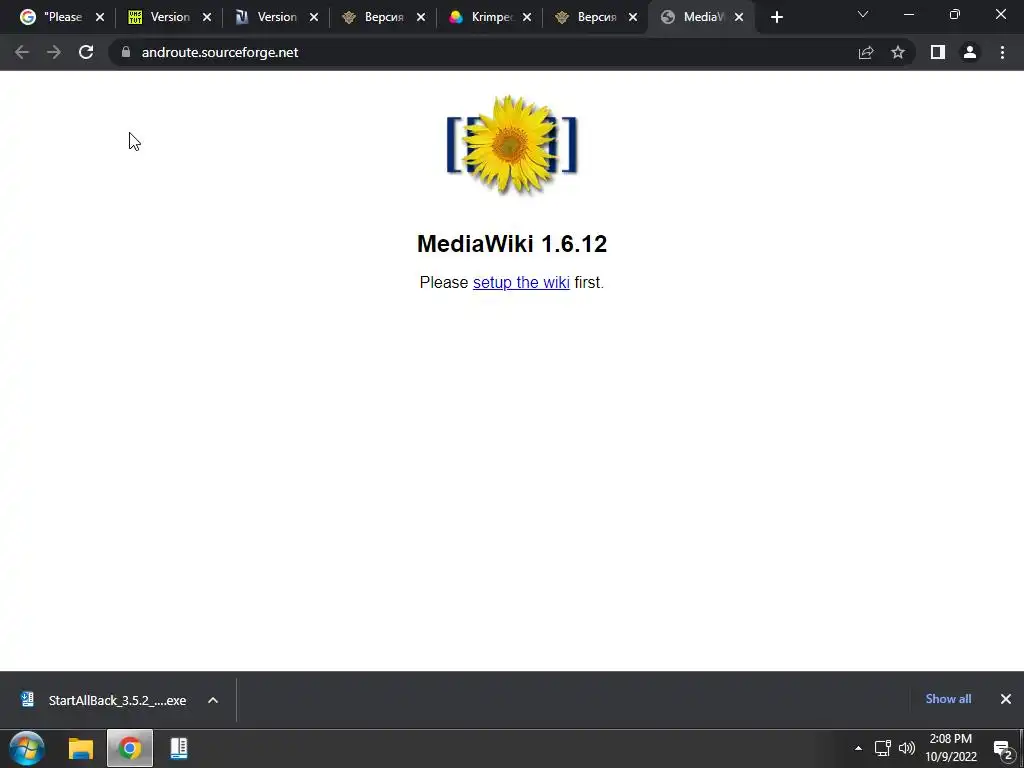Close the second Version tab
This screenshot has width=1024, height=768.
313,18
